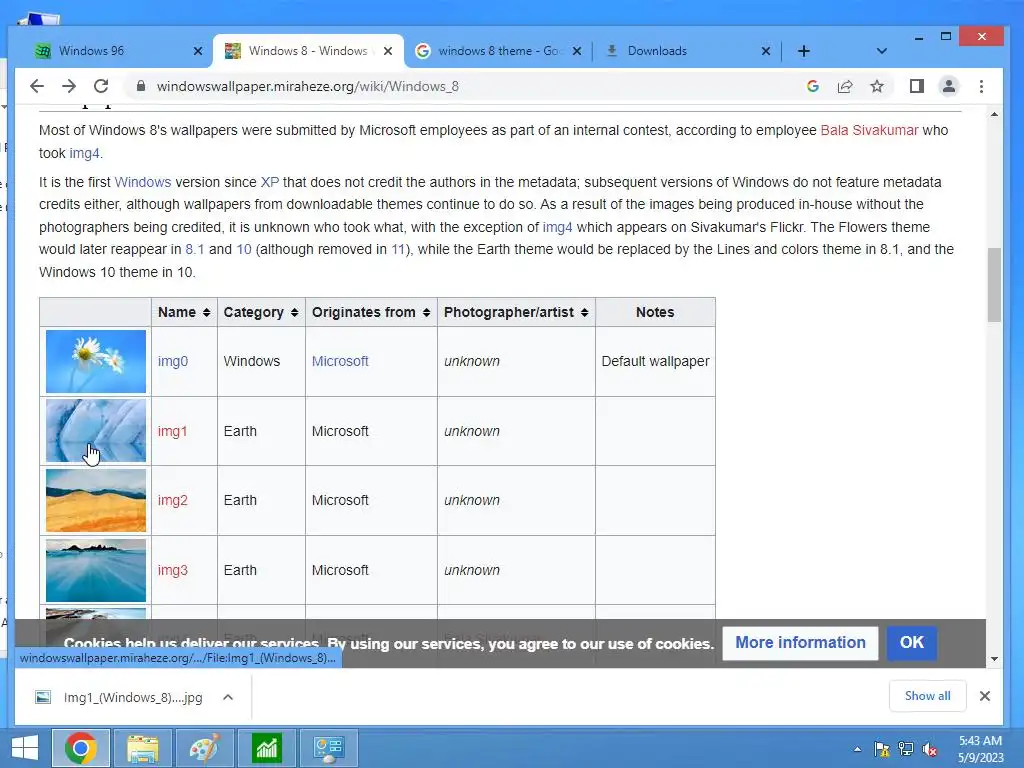The width and height of the screenshot is (1024, 768).
Task: Click Chrome icon in the taskbar
Action: pyautogui.click(x=81, y=748)
